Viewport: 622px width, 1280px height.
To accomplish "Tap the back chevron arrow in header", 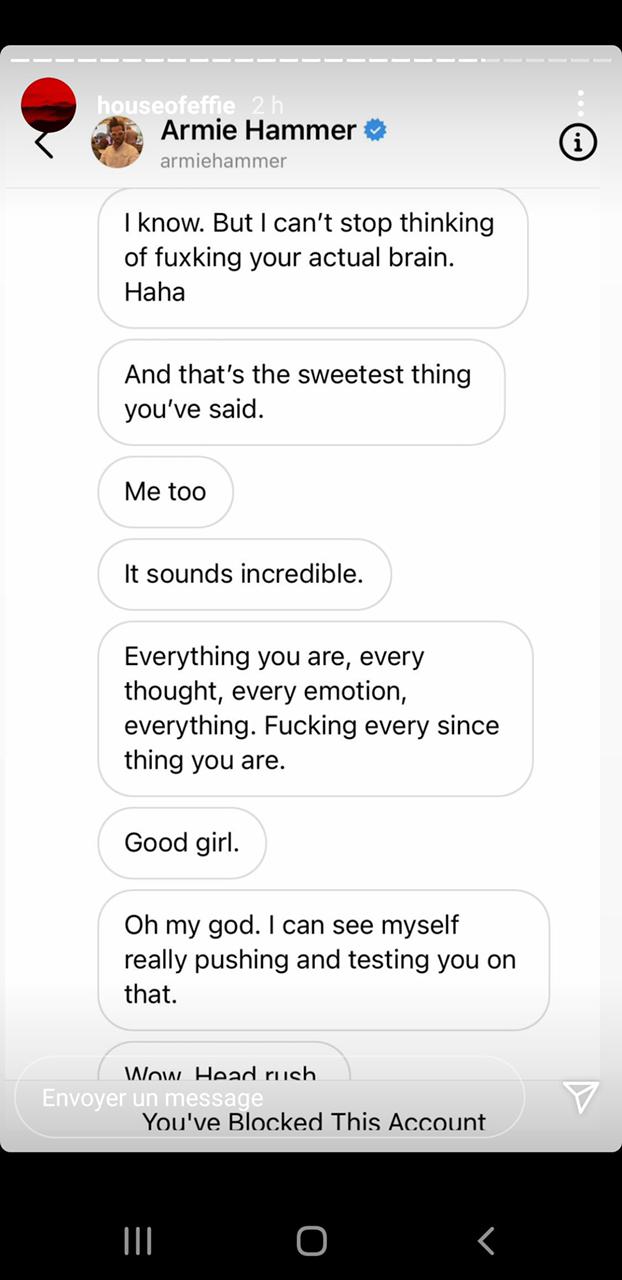I will [x=43, y=146].
